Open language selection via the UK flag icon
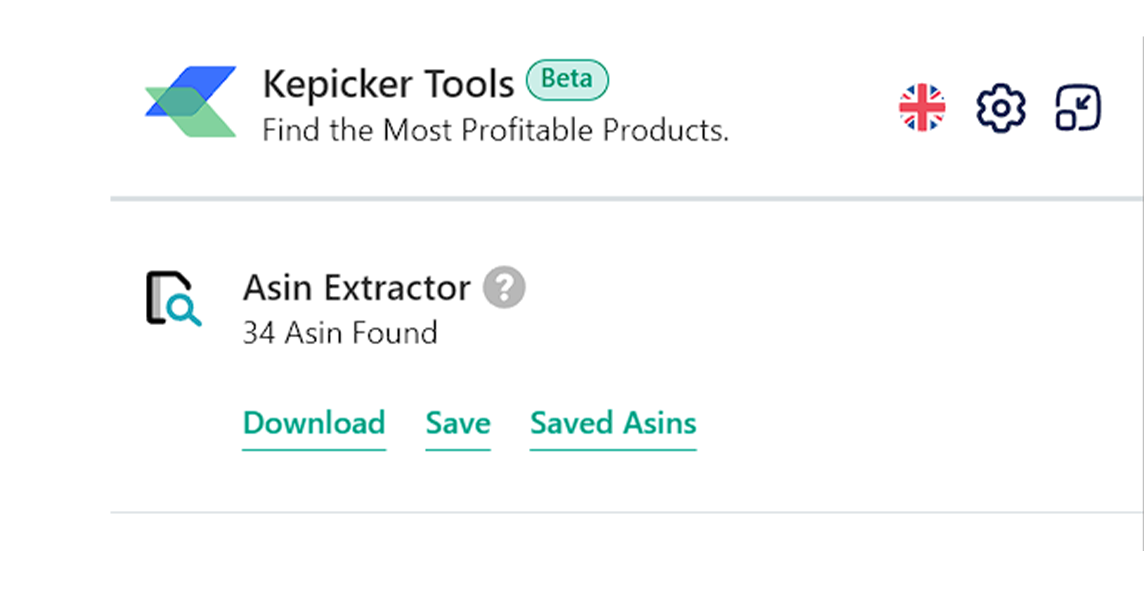This screenshot has height=592, width=1144. [921, 106]
